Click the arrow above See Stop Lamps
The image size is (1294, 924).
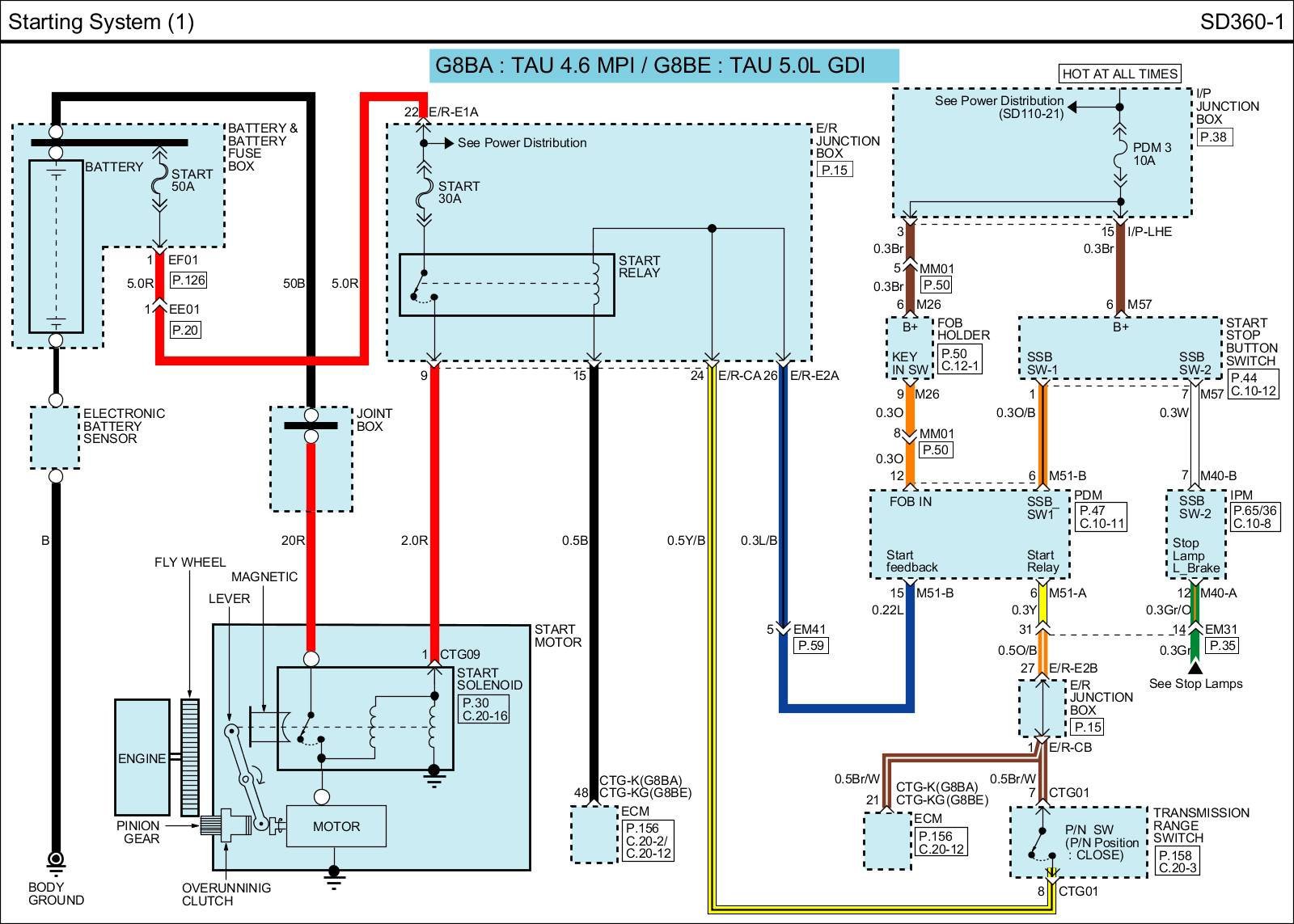pyautogui.click(x=1195, y=667)
